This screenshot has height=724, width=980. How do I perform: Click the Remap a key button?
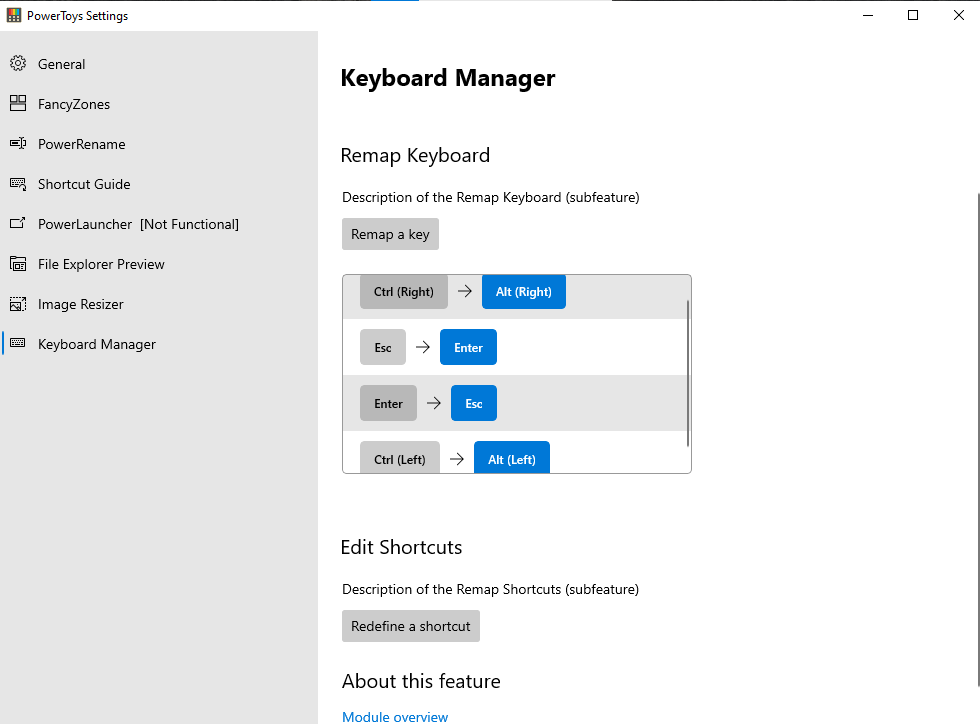click(390, 233)
